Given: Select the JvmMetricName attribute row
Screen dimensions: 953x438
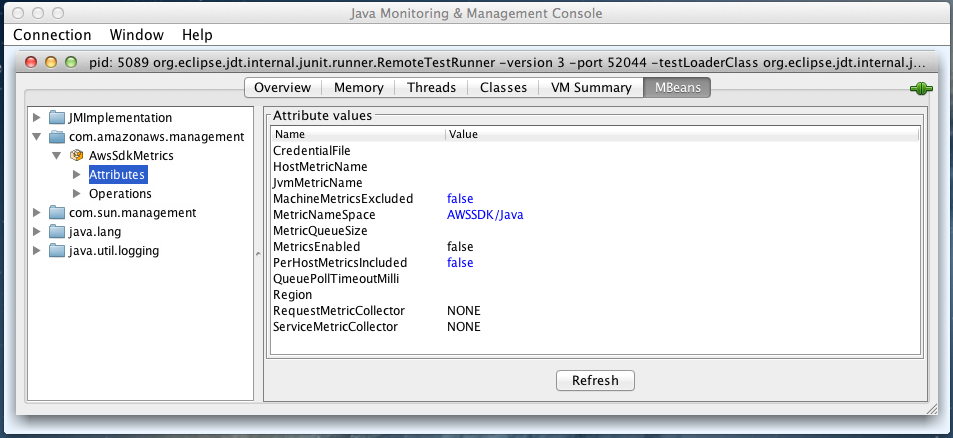Looking at the screenshot, I should (x=595, y=182).
